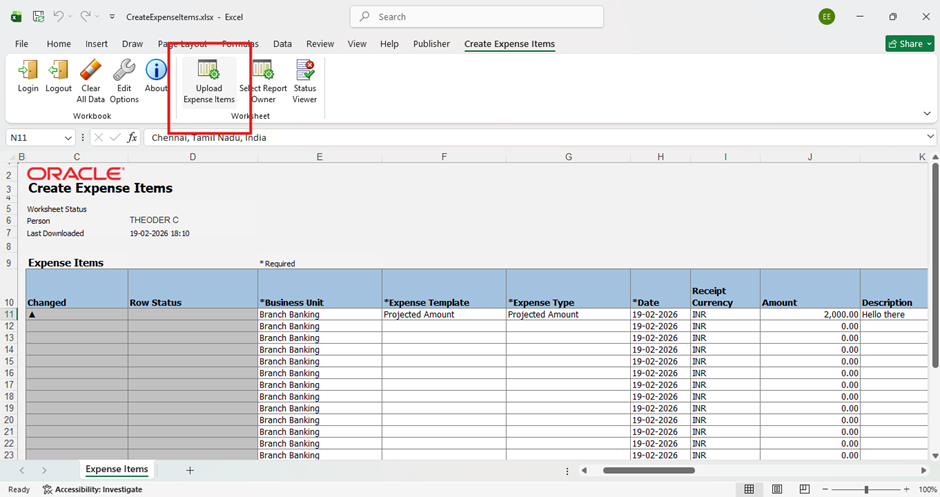Click the zoom out minus button

pos(825,489)
